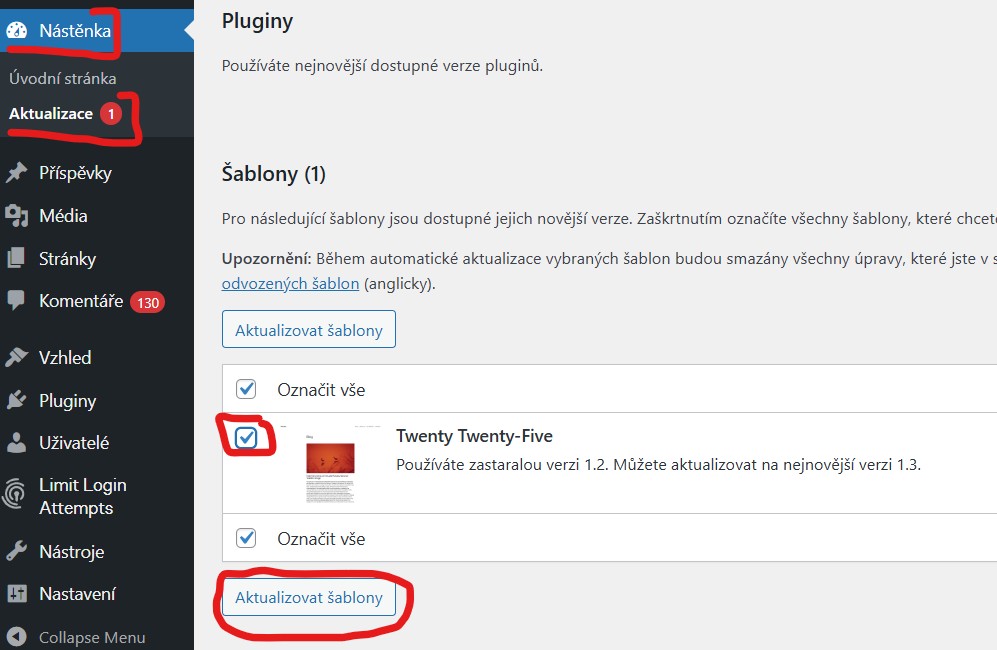997x650 pixels.
Task: Toggle the bottom Označit vše checkbox
Action: (x=246, y=538)
